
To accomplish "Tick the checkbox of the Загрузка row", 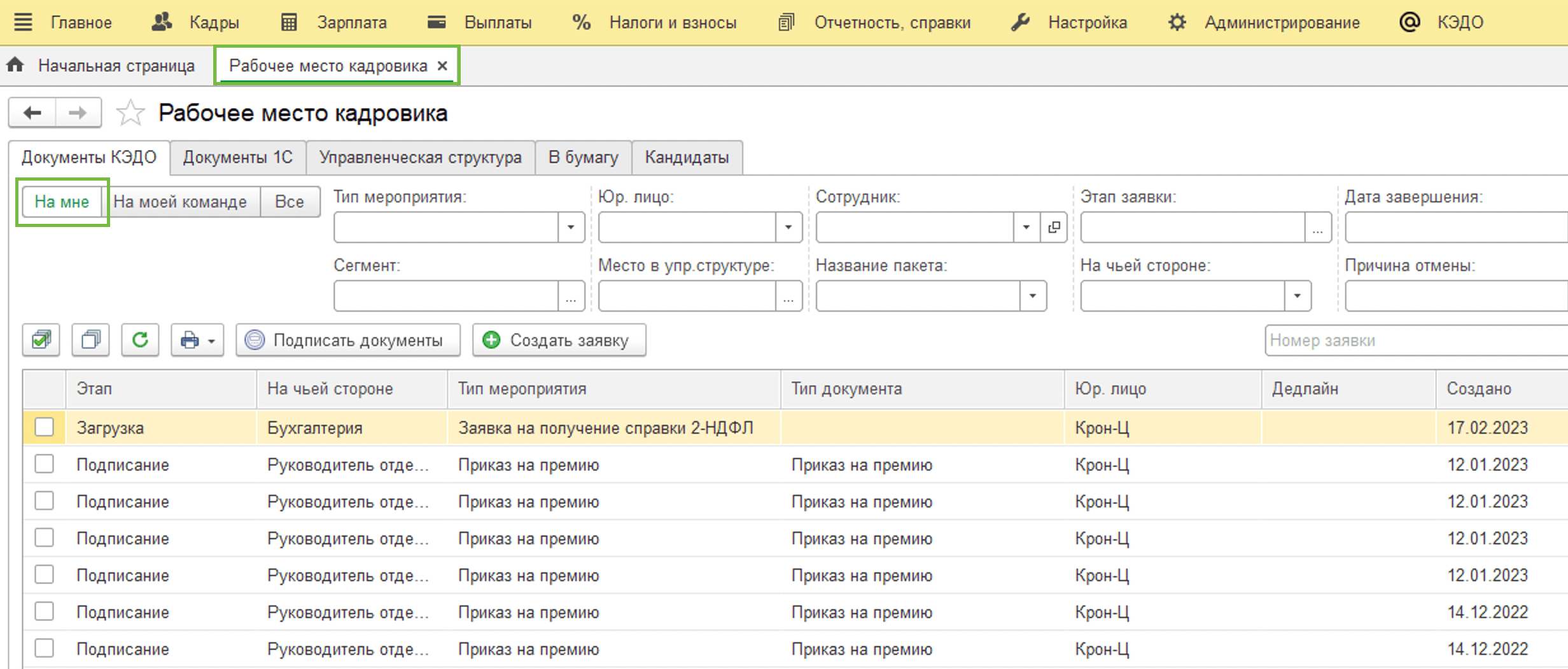I will tap(44, 427).
